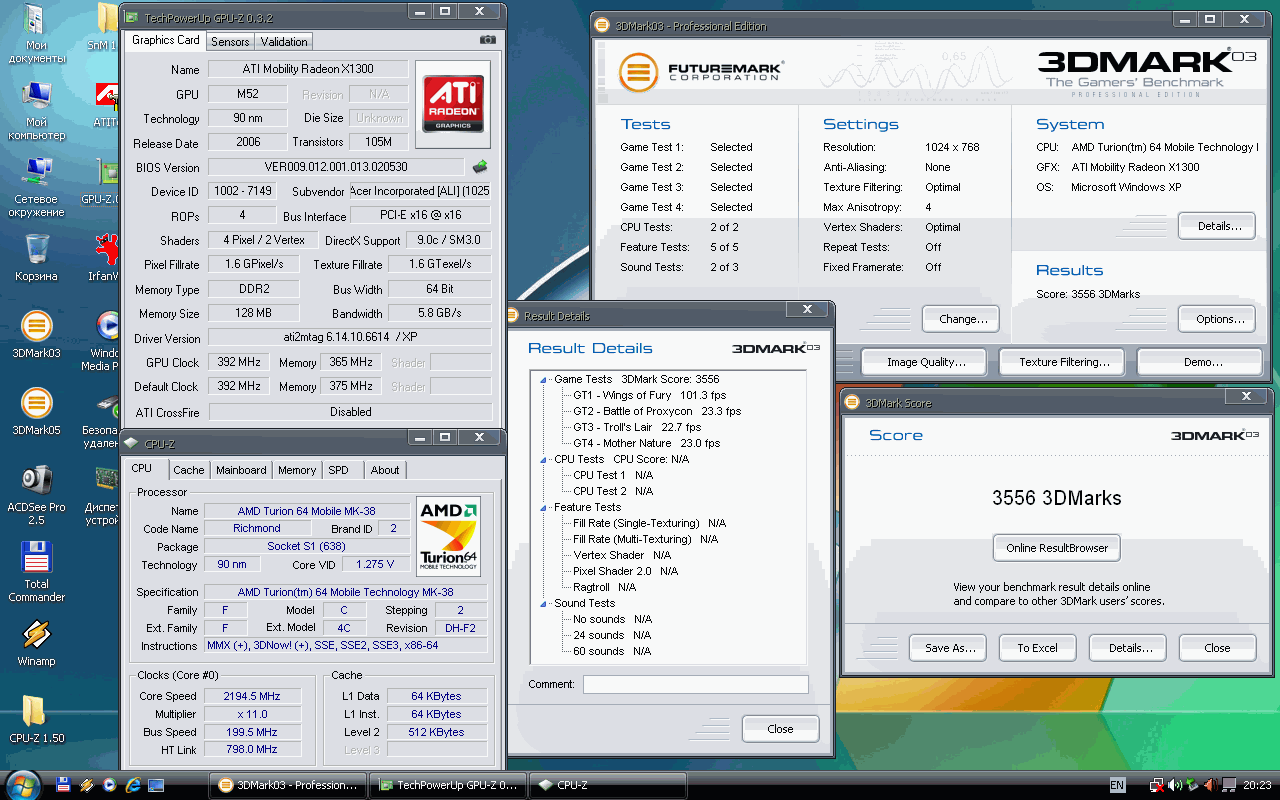
Task: Save BIOS via the green chip icon
Action: [x=480, y=167]
